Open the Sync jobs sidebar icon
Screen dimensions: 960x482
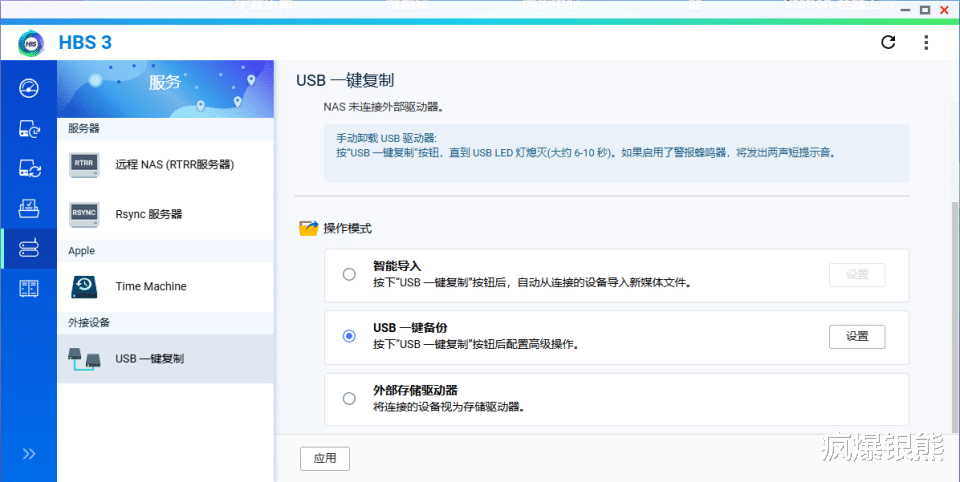pyautogui.click(x=29, y=168)
